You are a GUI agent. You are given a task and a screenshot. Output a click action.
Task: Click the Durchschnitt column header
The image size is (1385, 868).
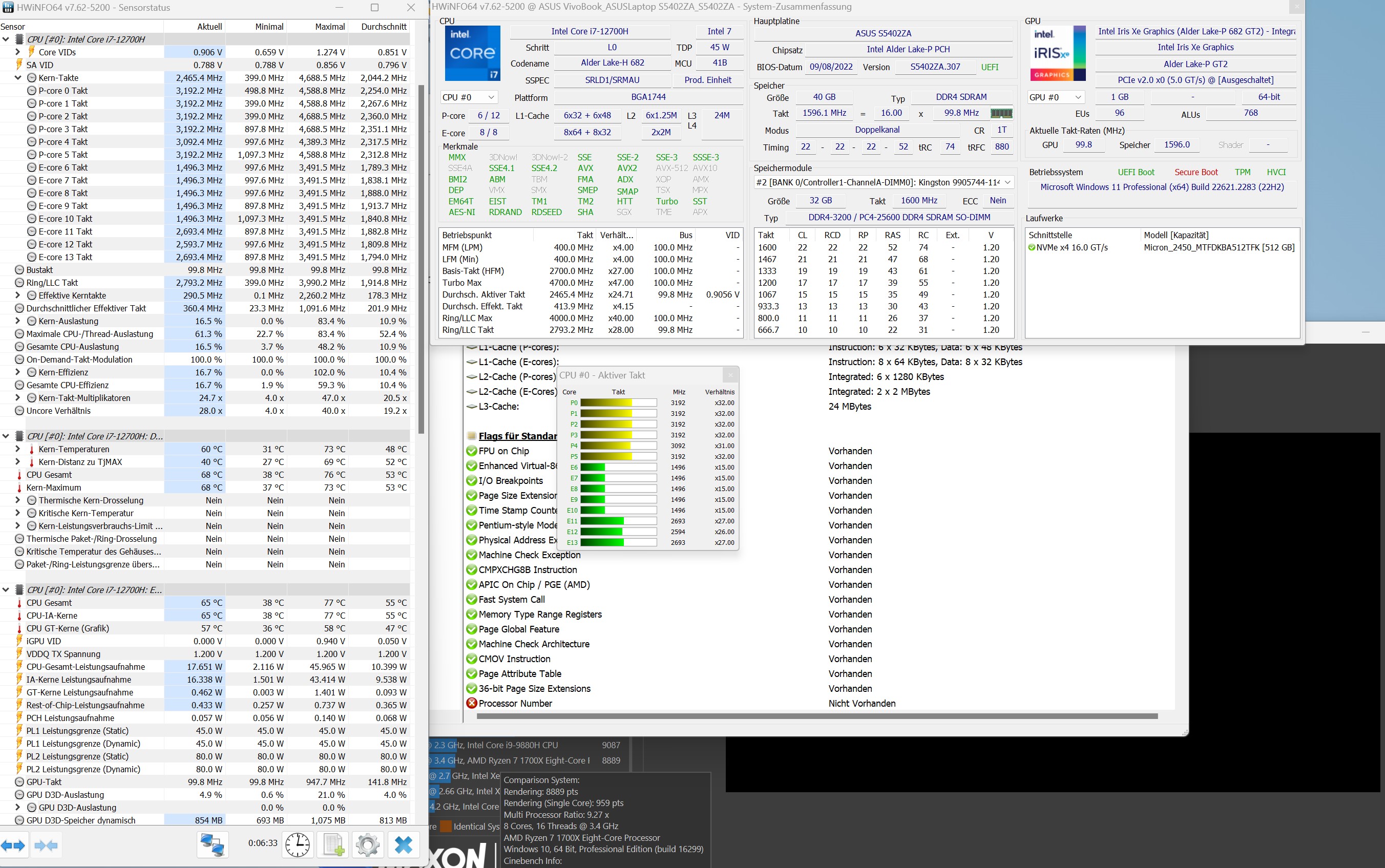coord(380,27)
